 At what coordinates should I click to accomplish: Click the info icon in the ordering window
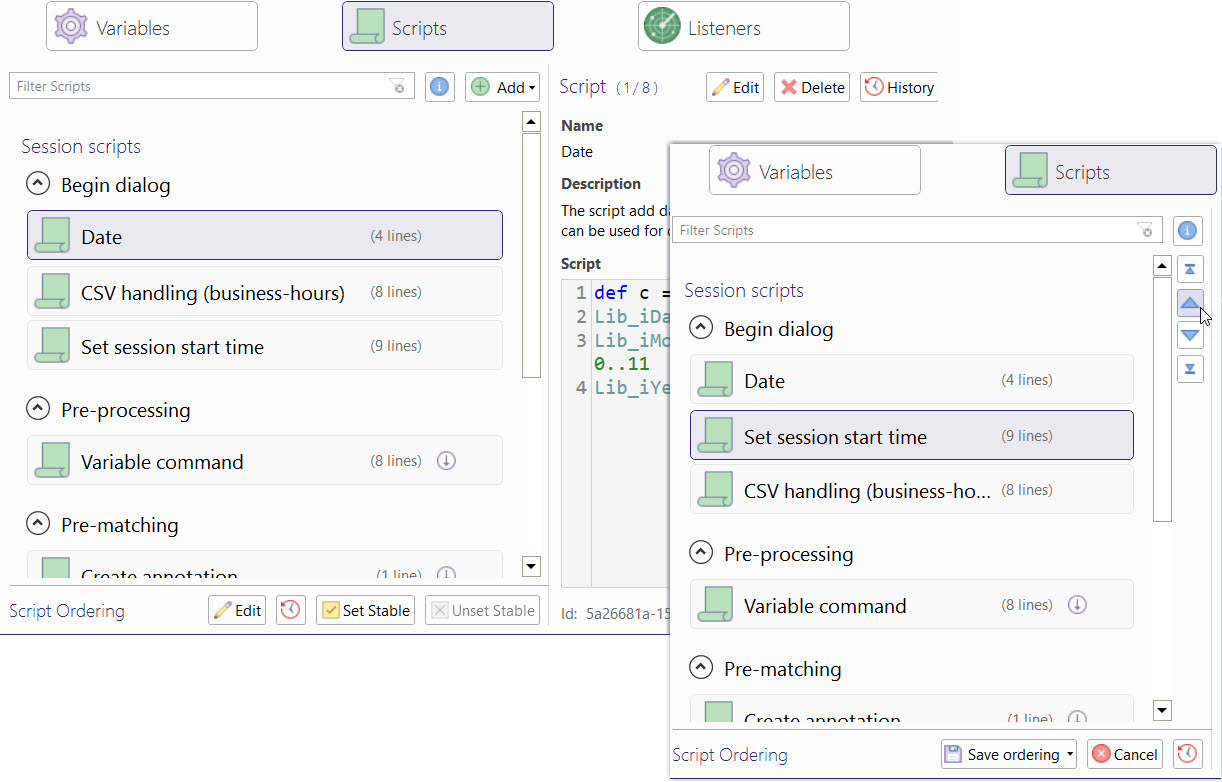1187,230
